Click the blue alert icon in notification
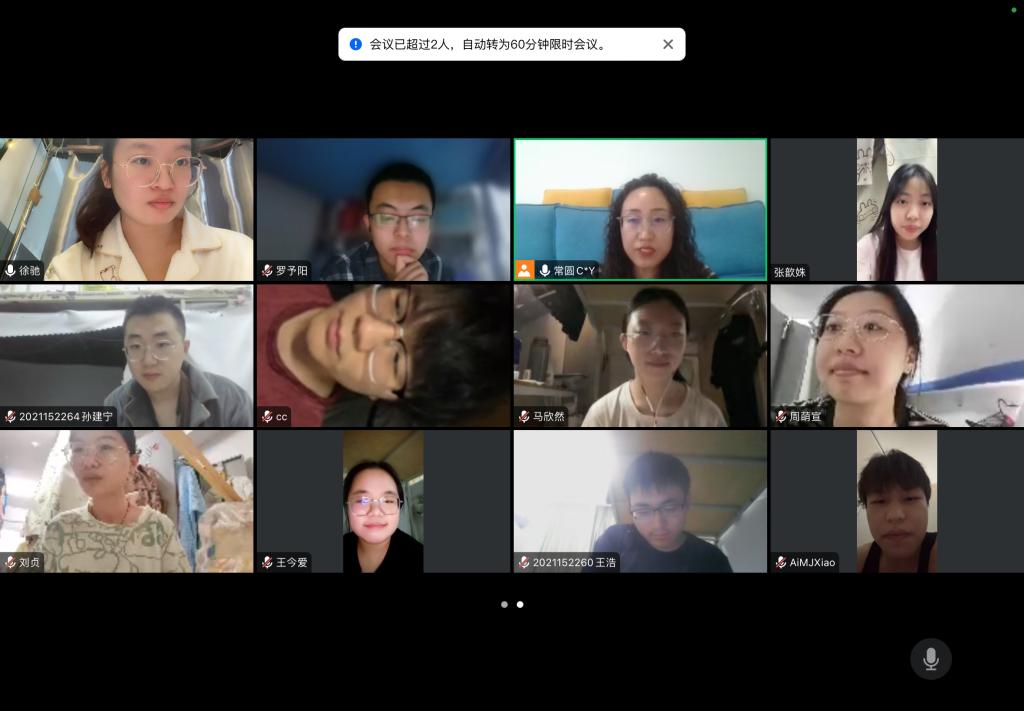This screenshot has width=1024, height=711. [356, 44]
